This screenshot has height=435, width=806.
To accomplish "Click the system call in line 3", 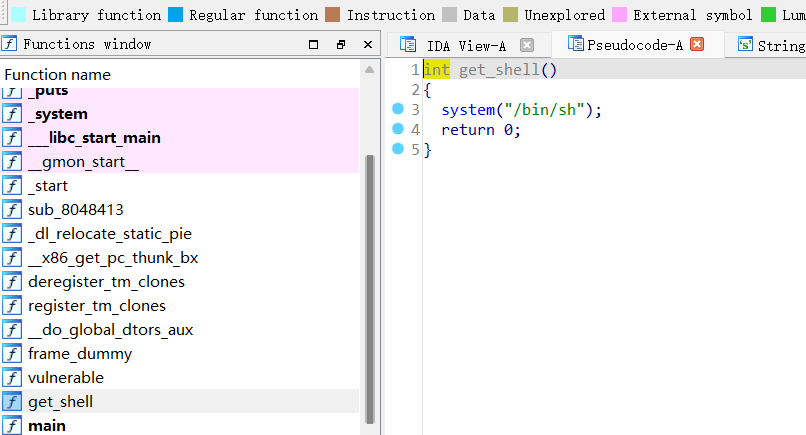I will click(x=468, y=110).
